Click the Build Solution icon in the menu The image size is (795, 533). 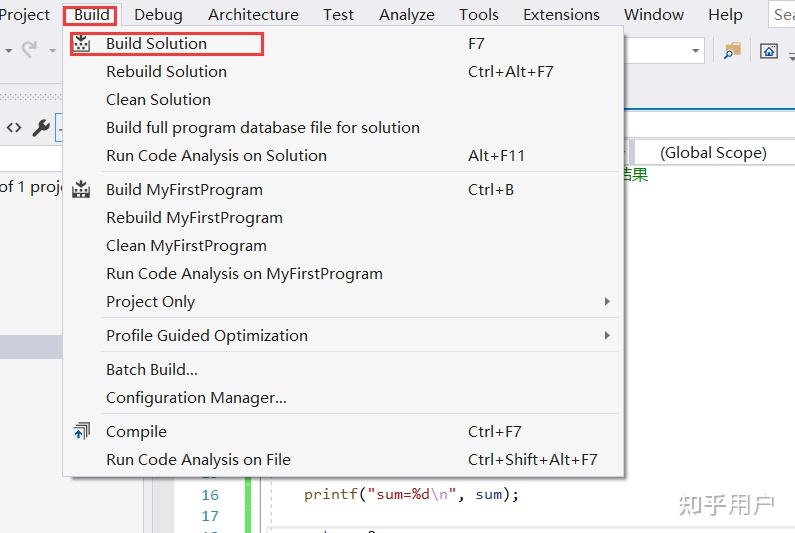pyautogui.click(x=82, y=44)
